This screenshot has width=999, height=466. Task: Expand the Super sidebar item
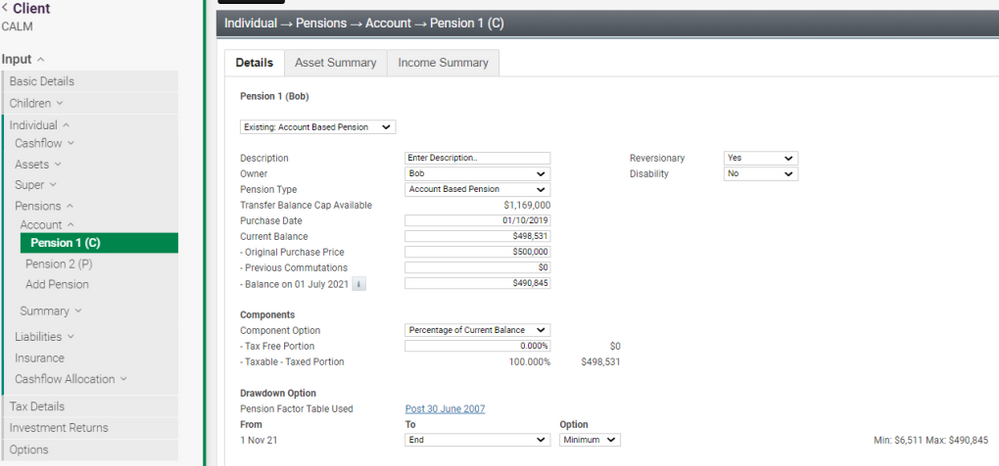36,185
